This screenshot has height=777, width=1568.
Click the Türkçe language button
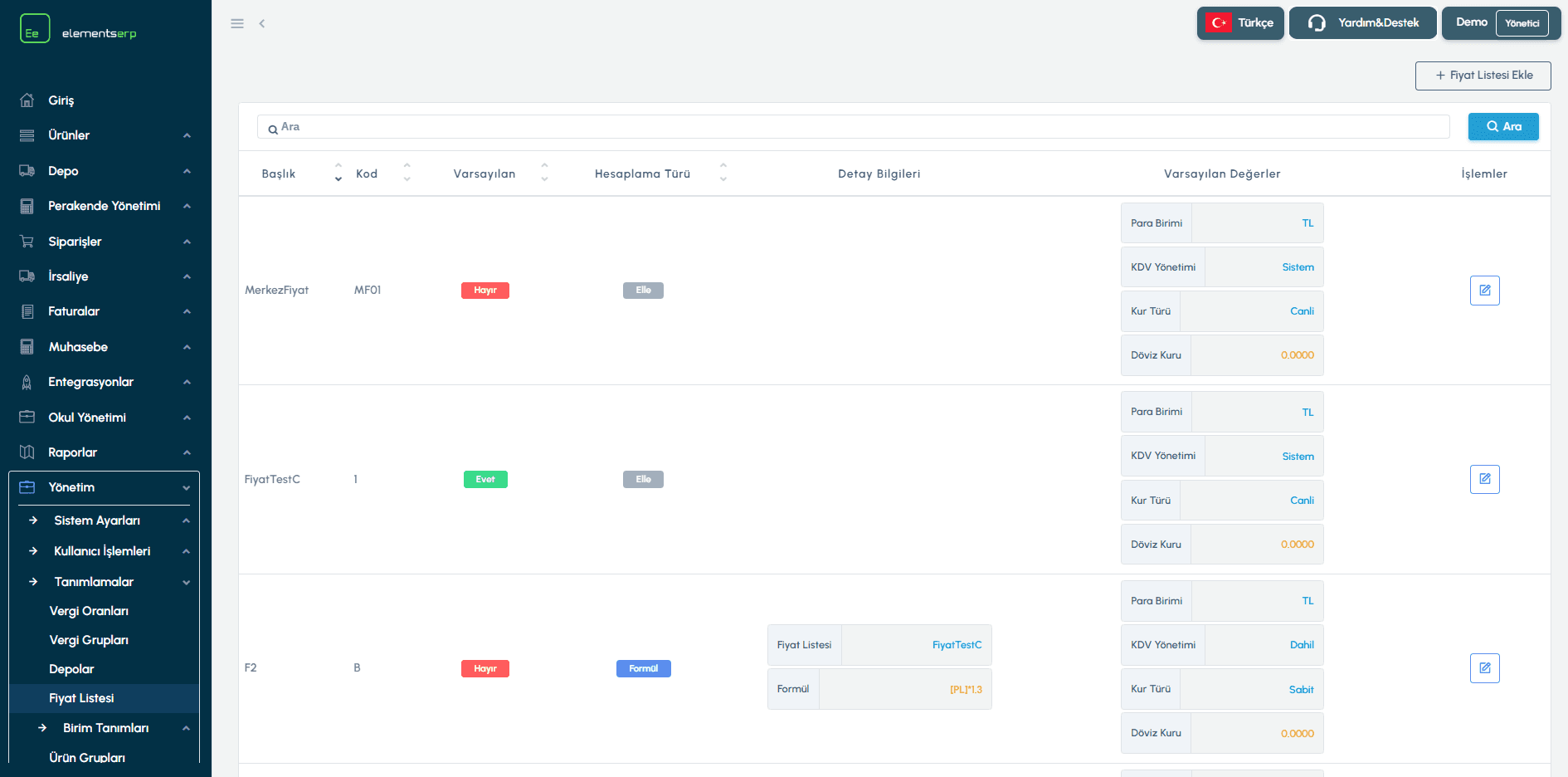pyautogui.click(x=1240, y=23)
